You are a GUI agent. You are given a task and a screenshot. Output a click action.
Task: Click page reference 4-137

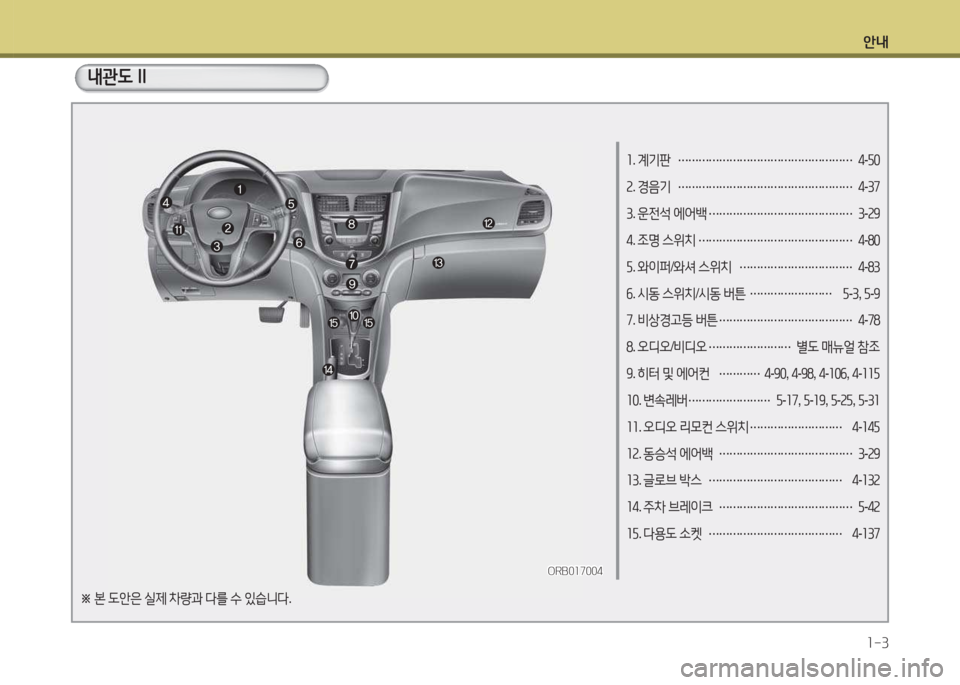[x=866, y=534]
